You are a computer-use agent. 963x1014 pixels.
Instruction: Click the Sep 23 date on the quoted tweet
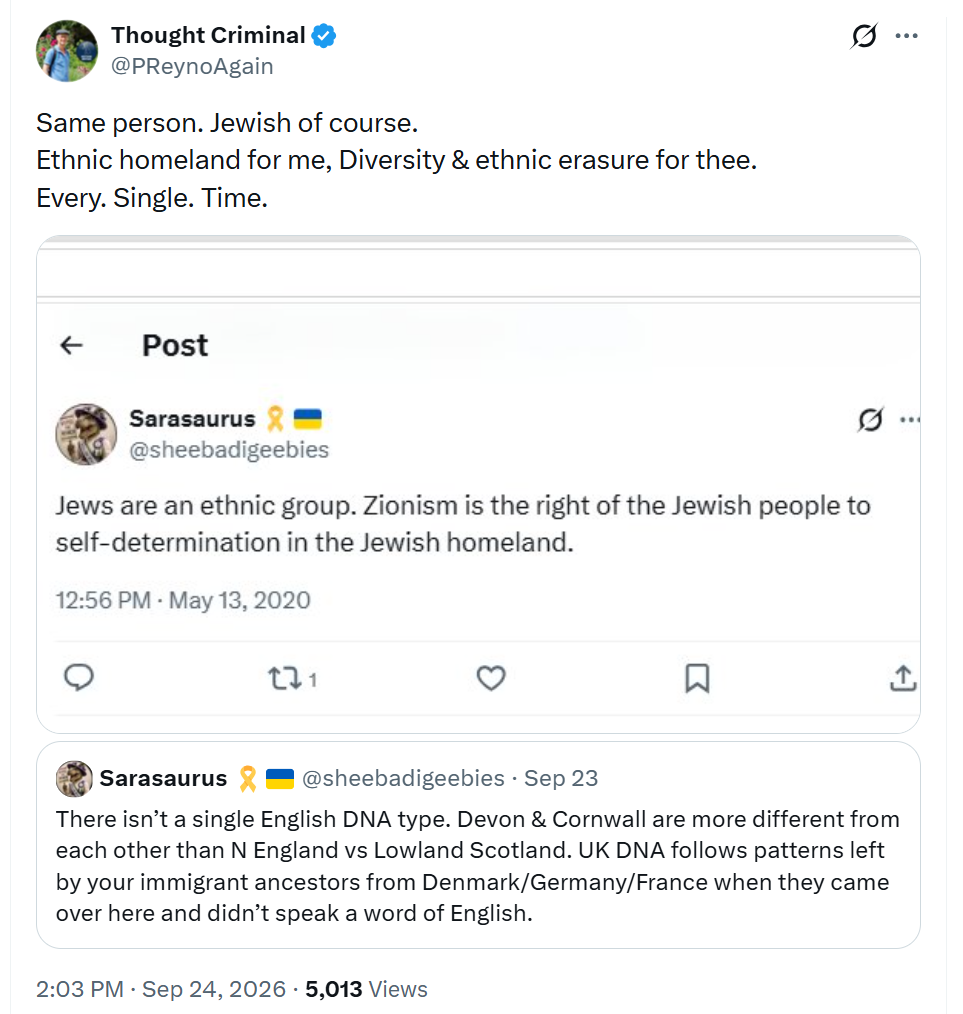coord(561,778)
